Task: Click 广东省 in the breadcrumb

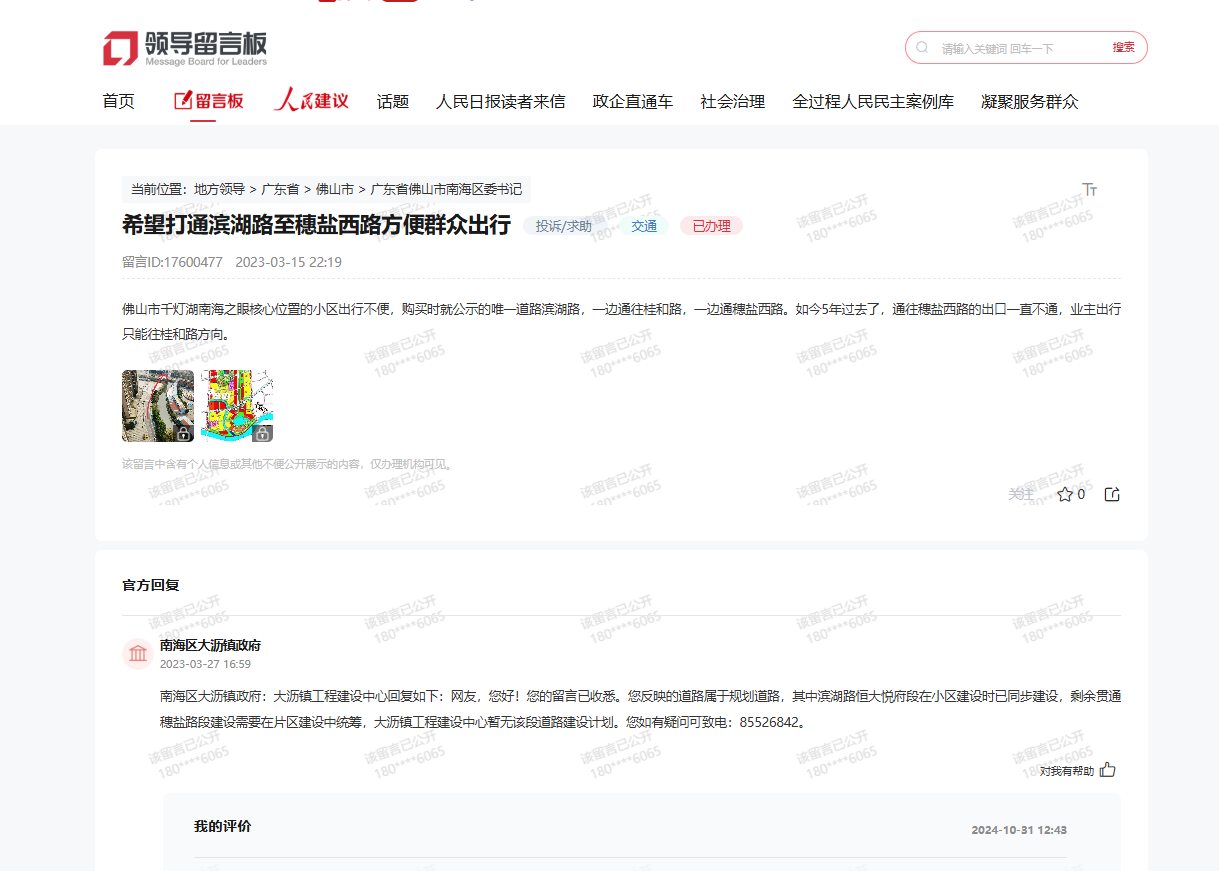Action: (x=280, y=189)
